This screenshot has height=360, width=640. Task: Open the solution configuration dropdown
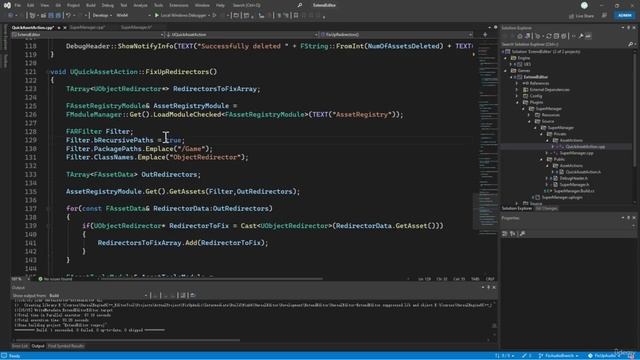102,16
